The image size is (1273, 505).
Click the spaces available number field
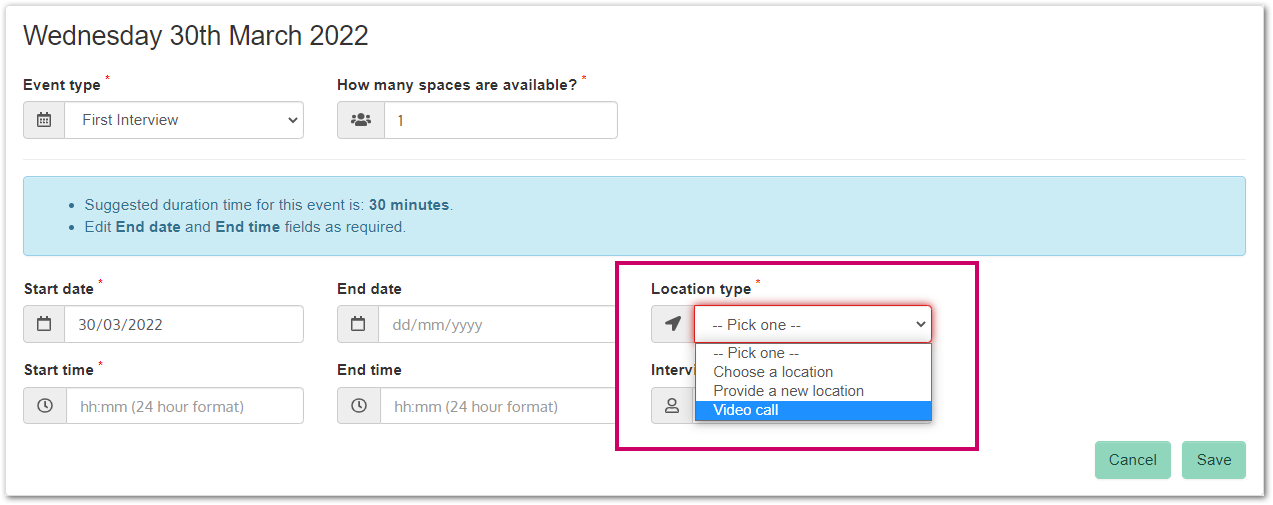(x=500, y=120)
